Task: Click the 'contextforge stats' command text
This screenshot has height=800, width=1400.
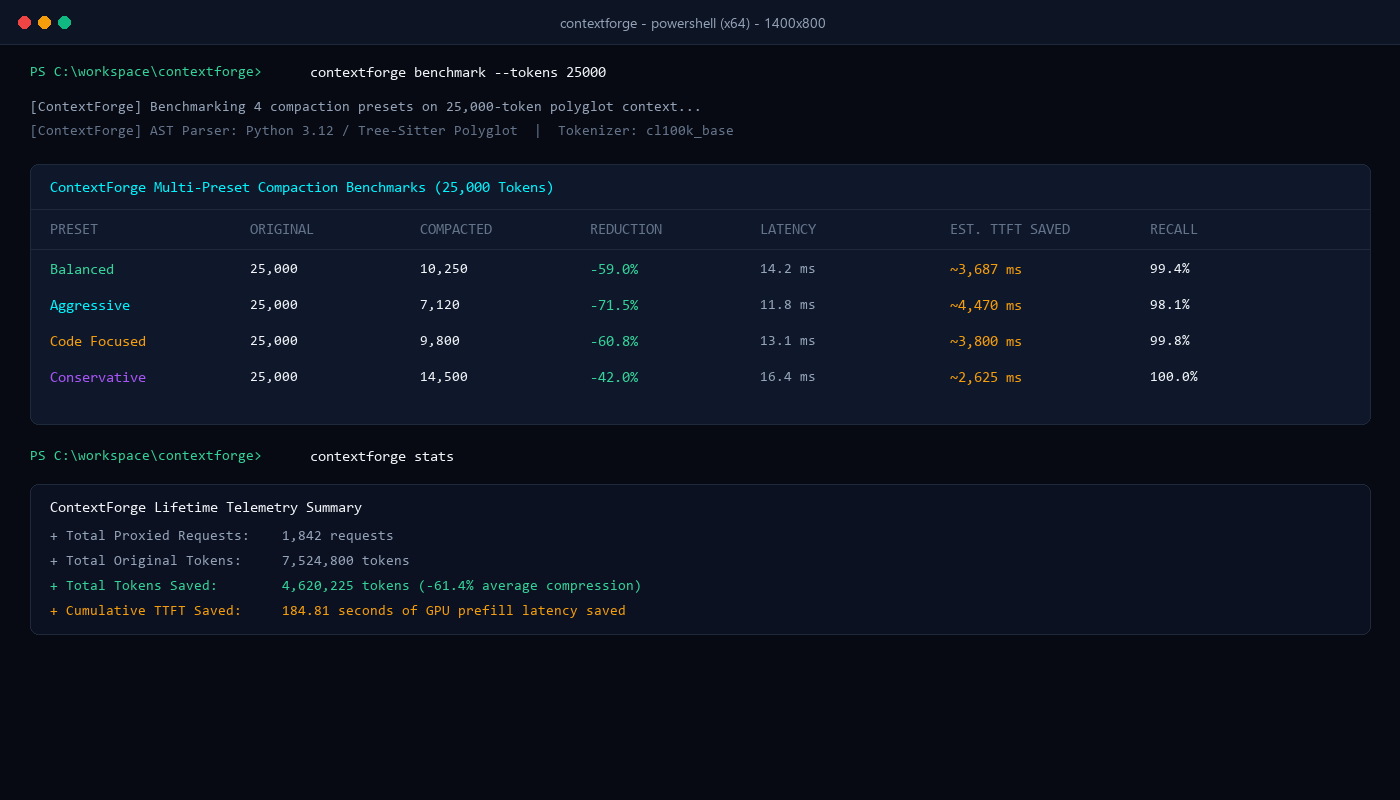Action: pyautogui.click(x=382, y=456)
